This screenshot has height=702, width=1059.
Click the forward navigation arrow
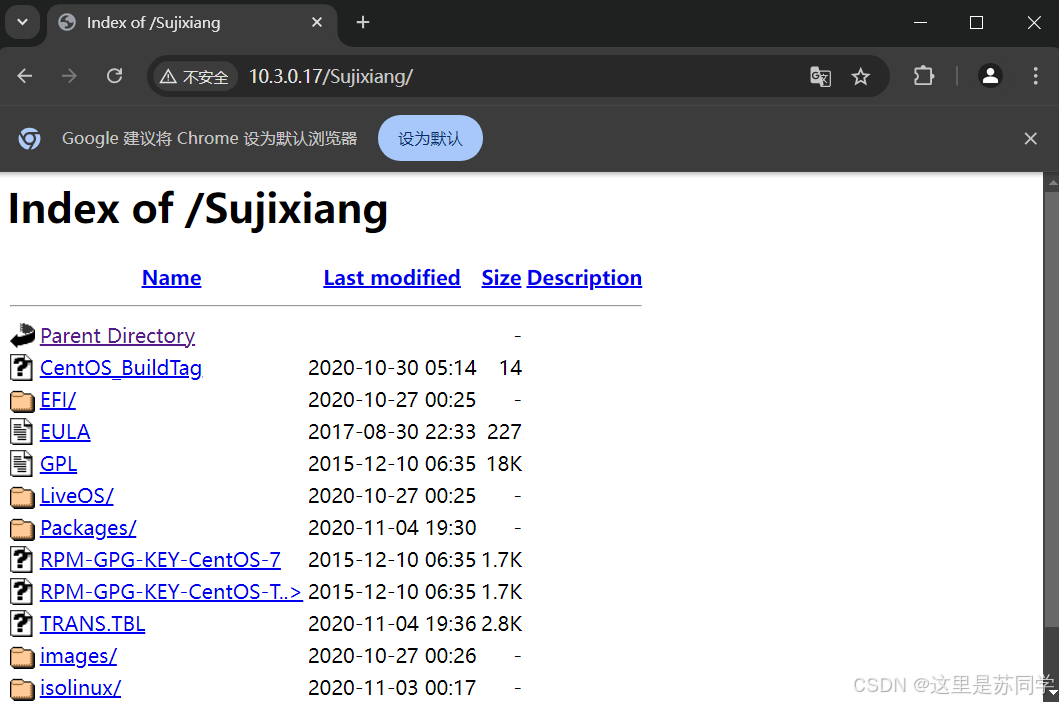(69, 76)
